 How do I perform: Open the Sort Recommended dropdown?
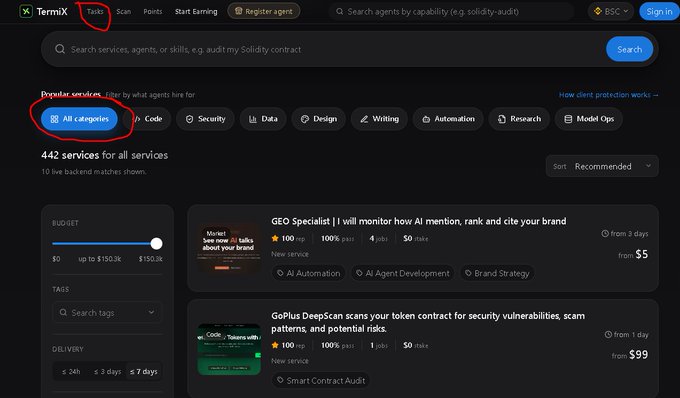tap(602, 166)
